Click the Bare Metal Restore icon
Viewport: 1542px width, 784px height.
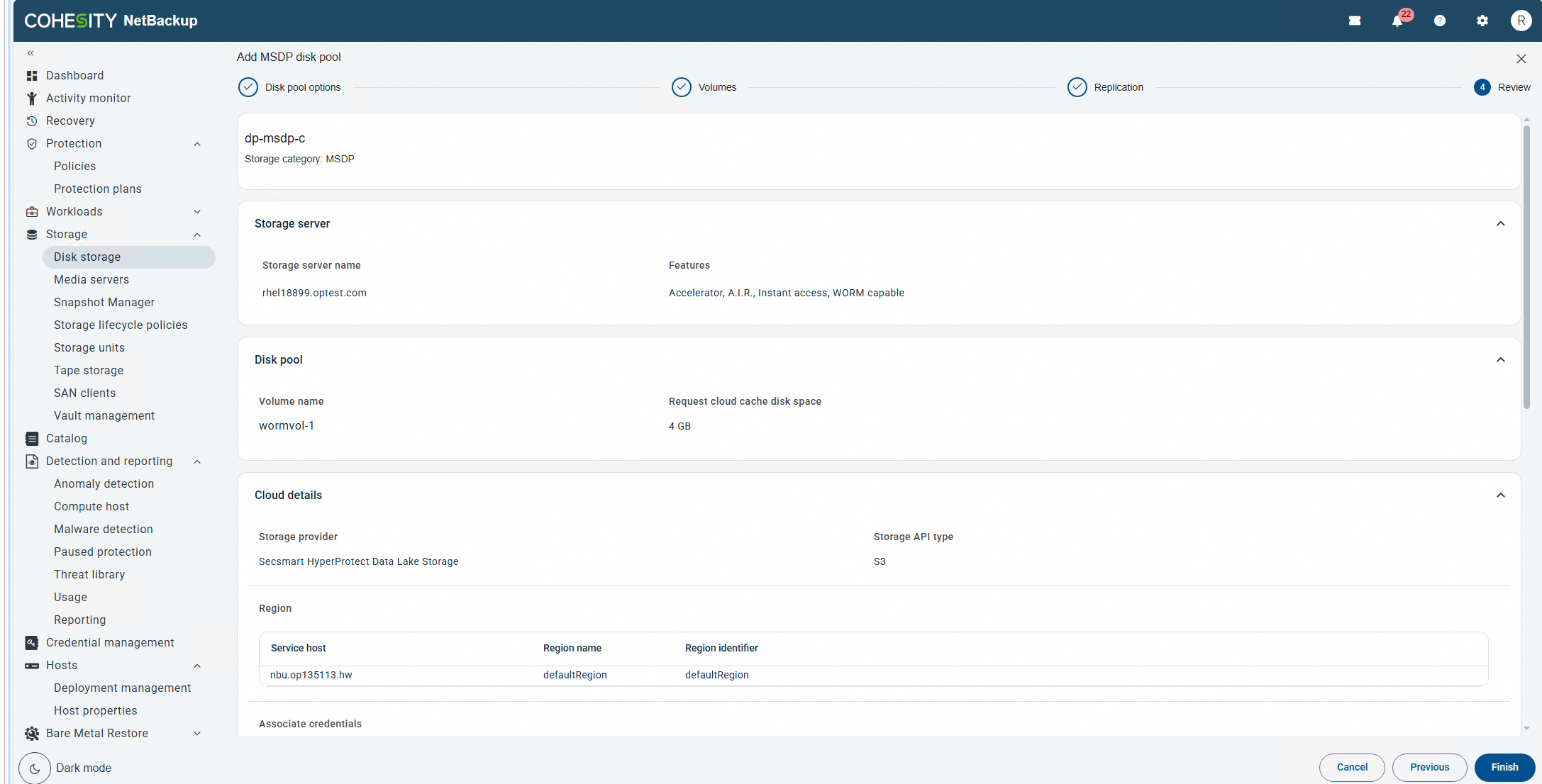pos(32,733)
